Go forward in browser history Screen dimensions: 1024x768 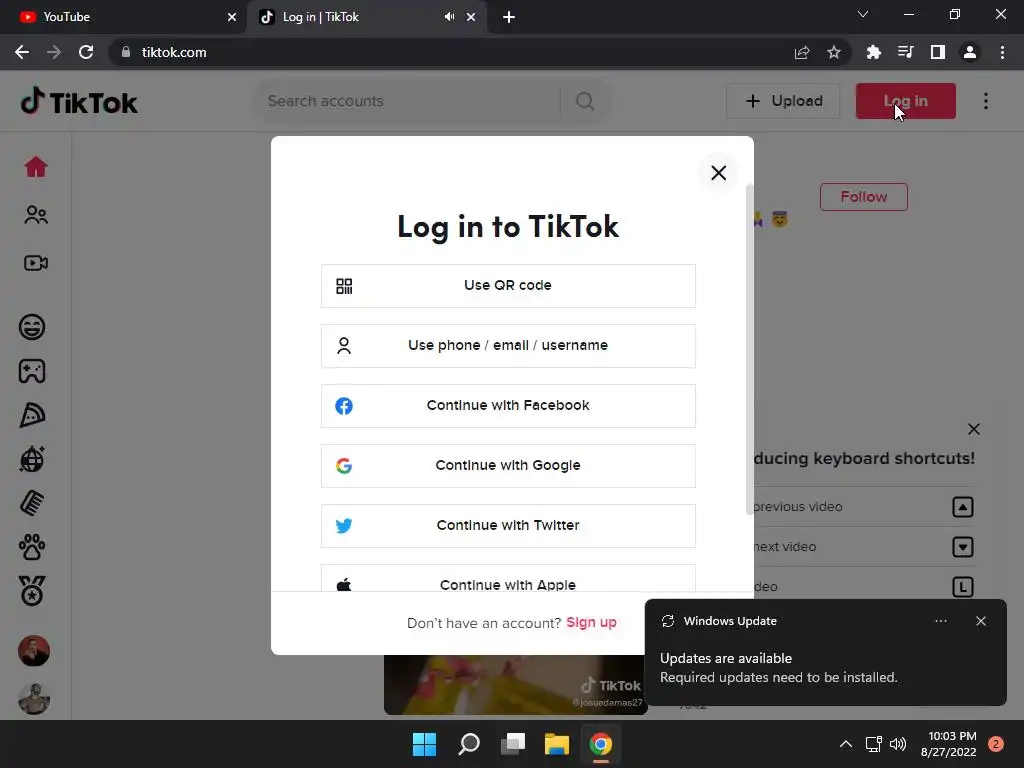click(54, 52)
